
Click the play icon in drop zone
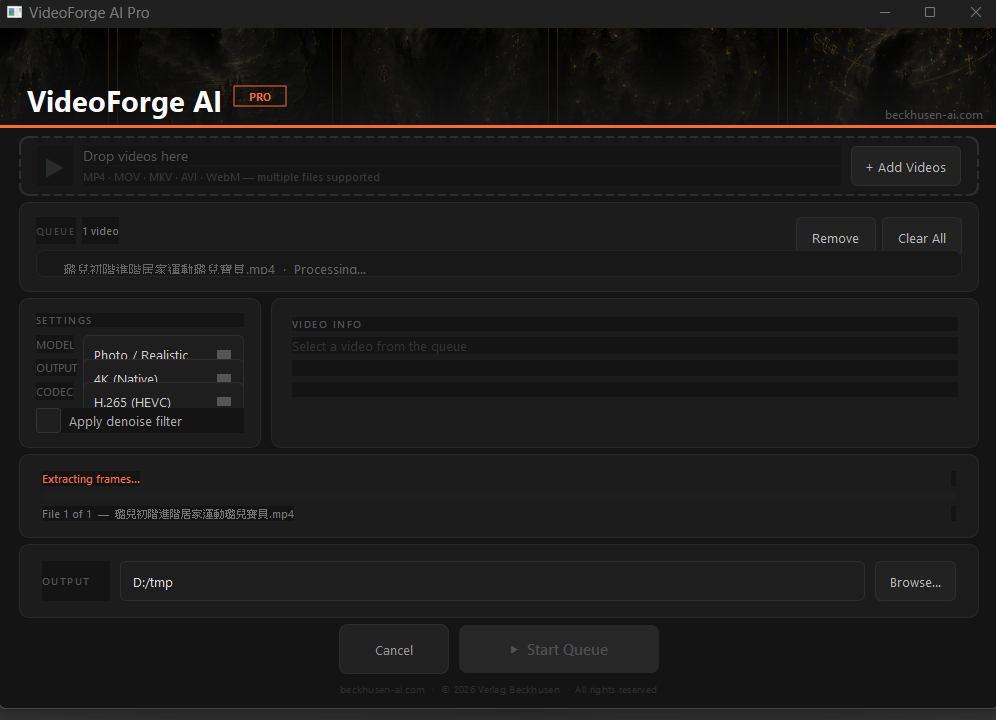pyautogui.click(x=54, y=168)
